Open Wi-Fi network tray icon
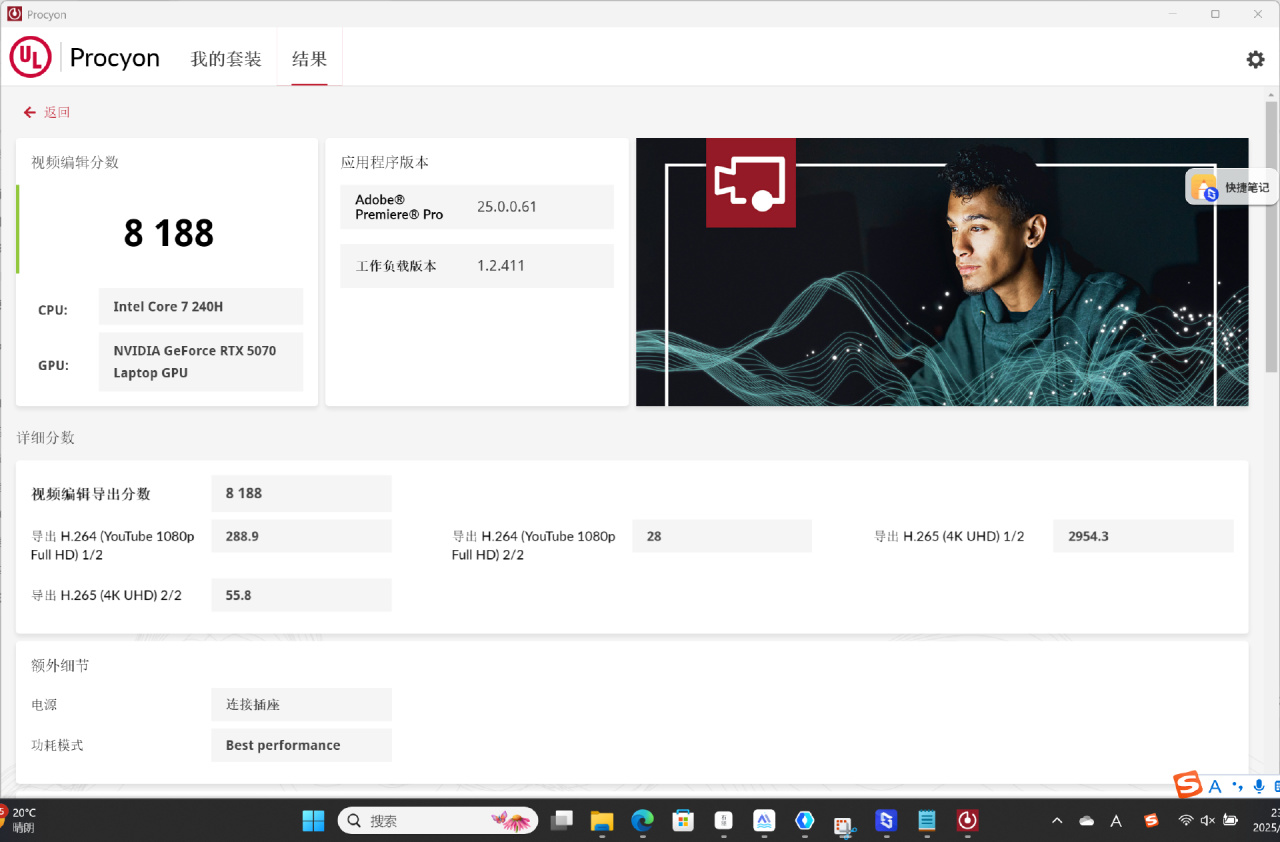 [x=1186, y=821]
